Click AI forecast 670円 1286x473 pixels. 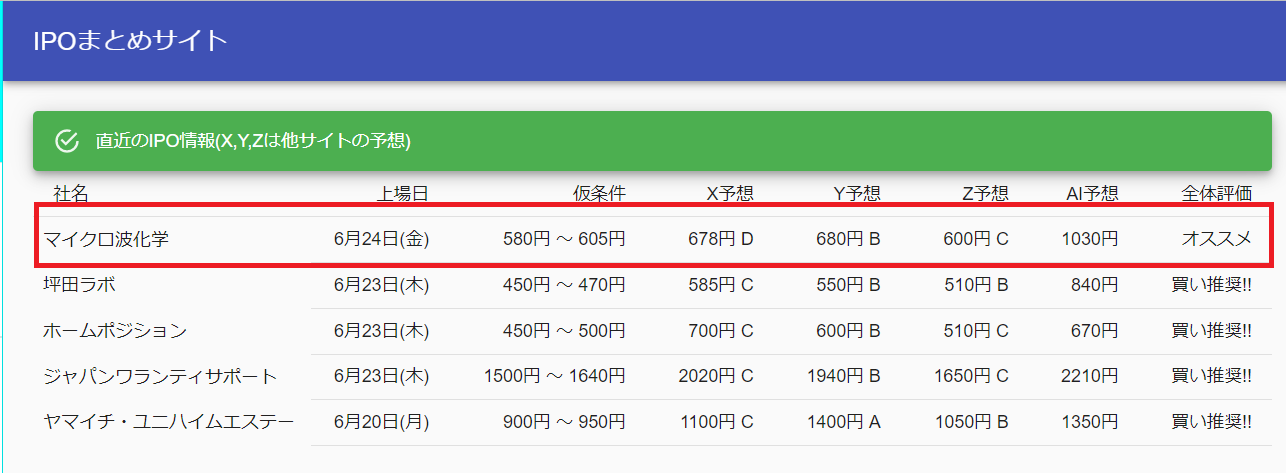click(1095, 331)
